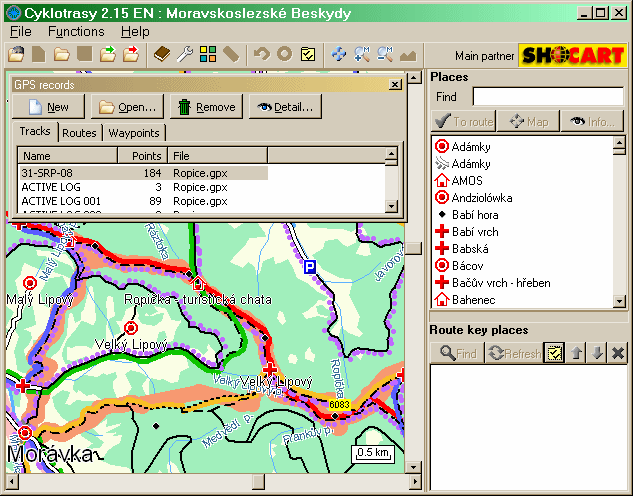This screenshot has width=633, height=496.
Task: Click the elevation profile mountain icon
Action: [x=408, y=54]
